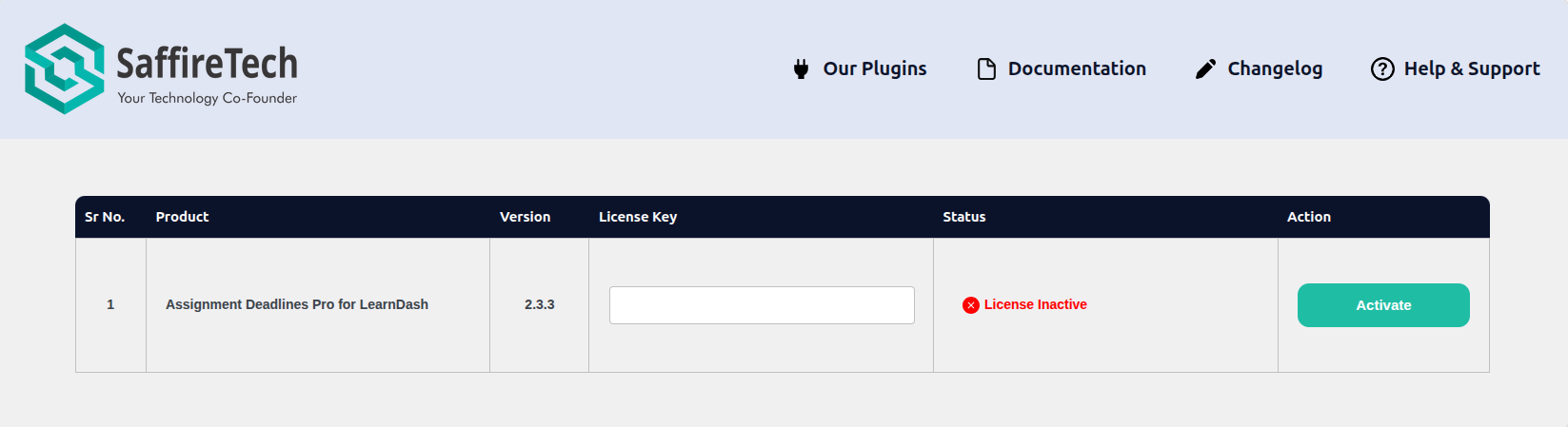Click the Action column header

pos(1308,217)
